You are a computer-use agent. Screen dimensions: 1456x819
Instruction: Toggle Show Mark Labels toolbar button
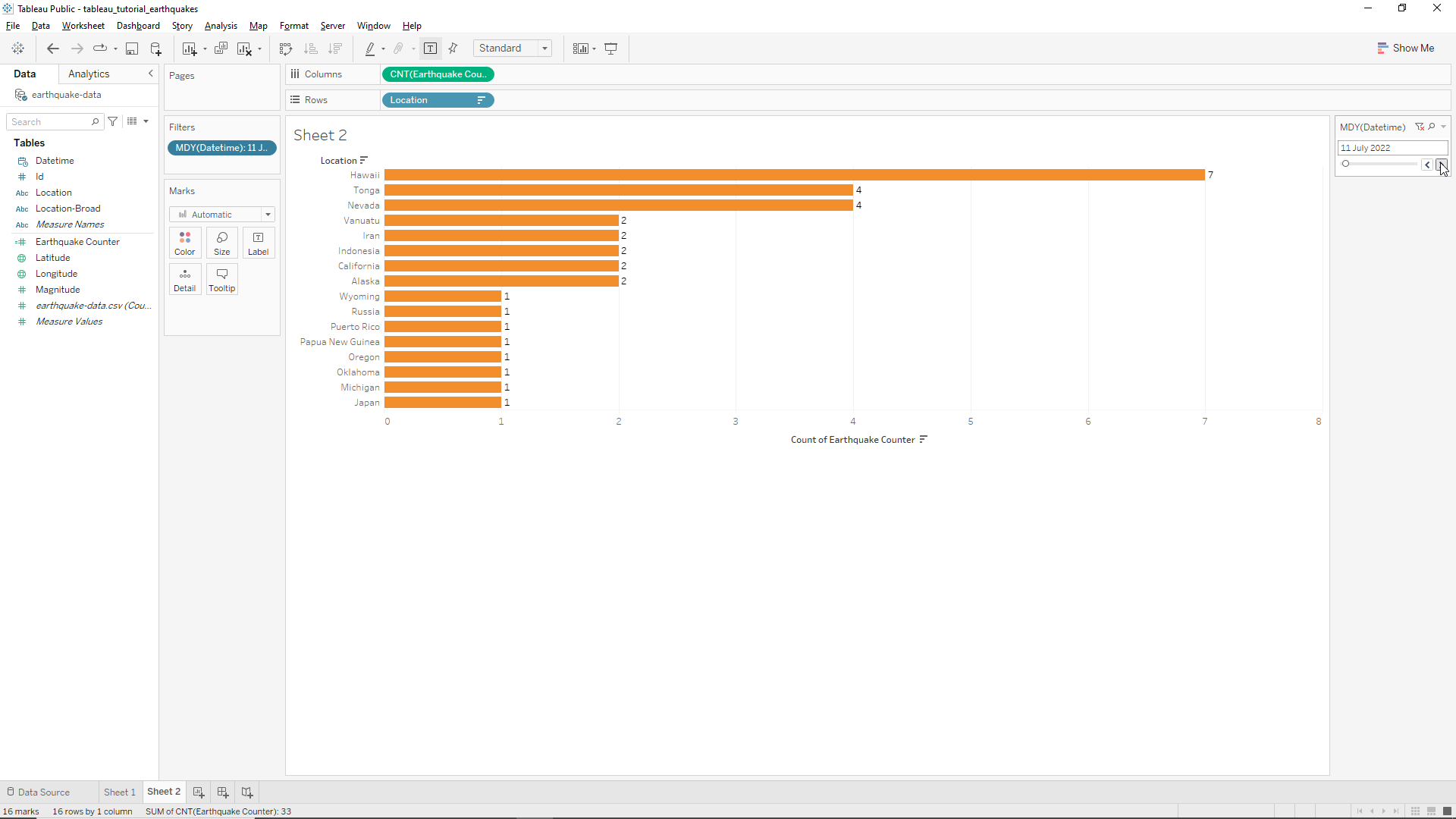tap(430, 49)
